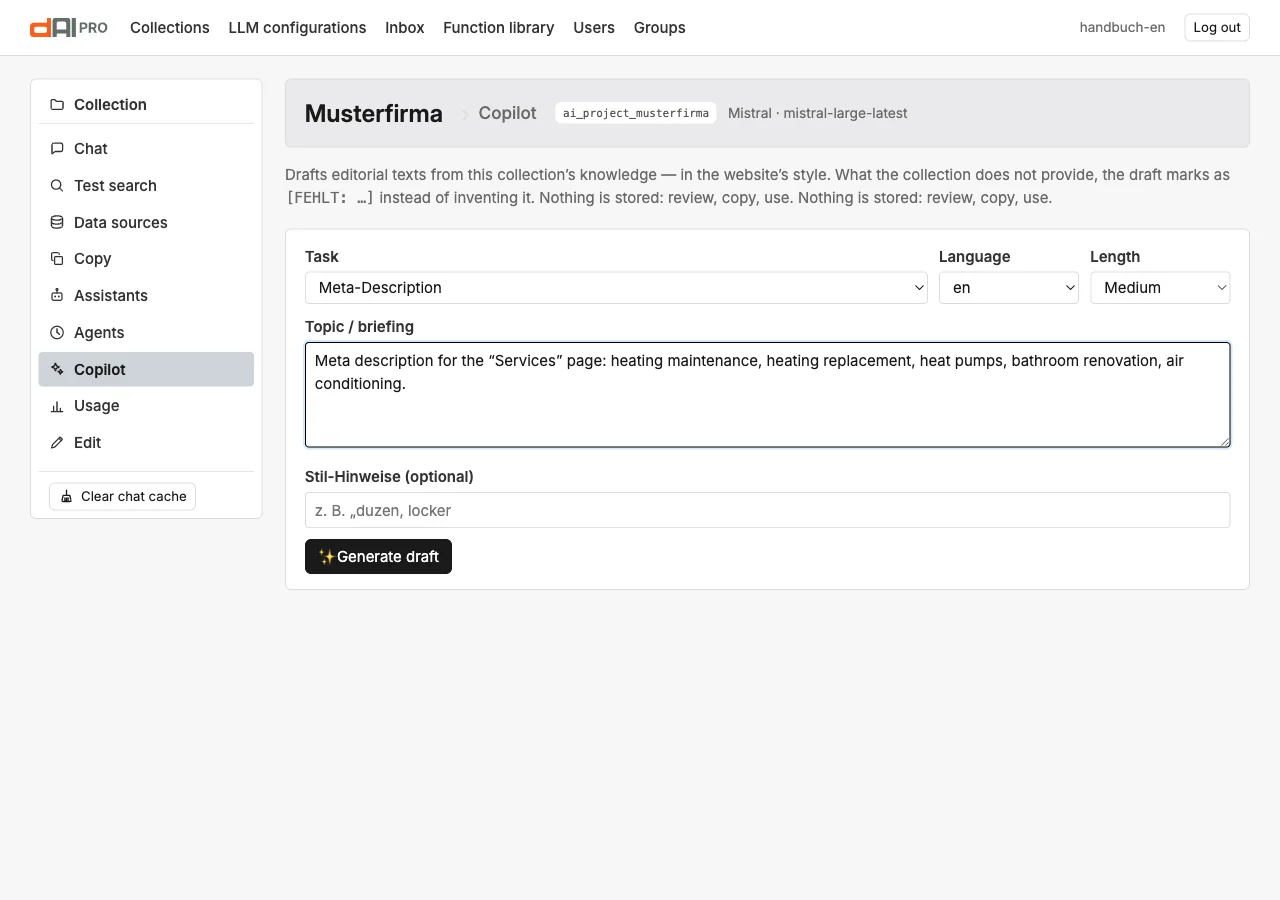Open the Data sources sidebar entry
Screen dimensions: 1280x900
[x=146, y=223]
